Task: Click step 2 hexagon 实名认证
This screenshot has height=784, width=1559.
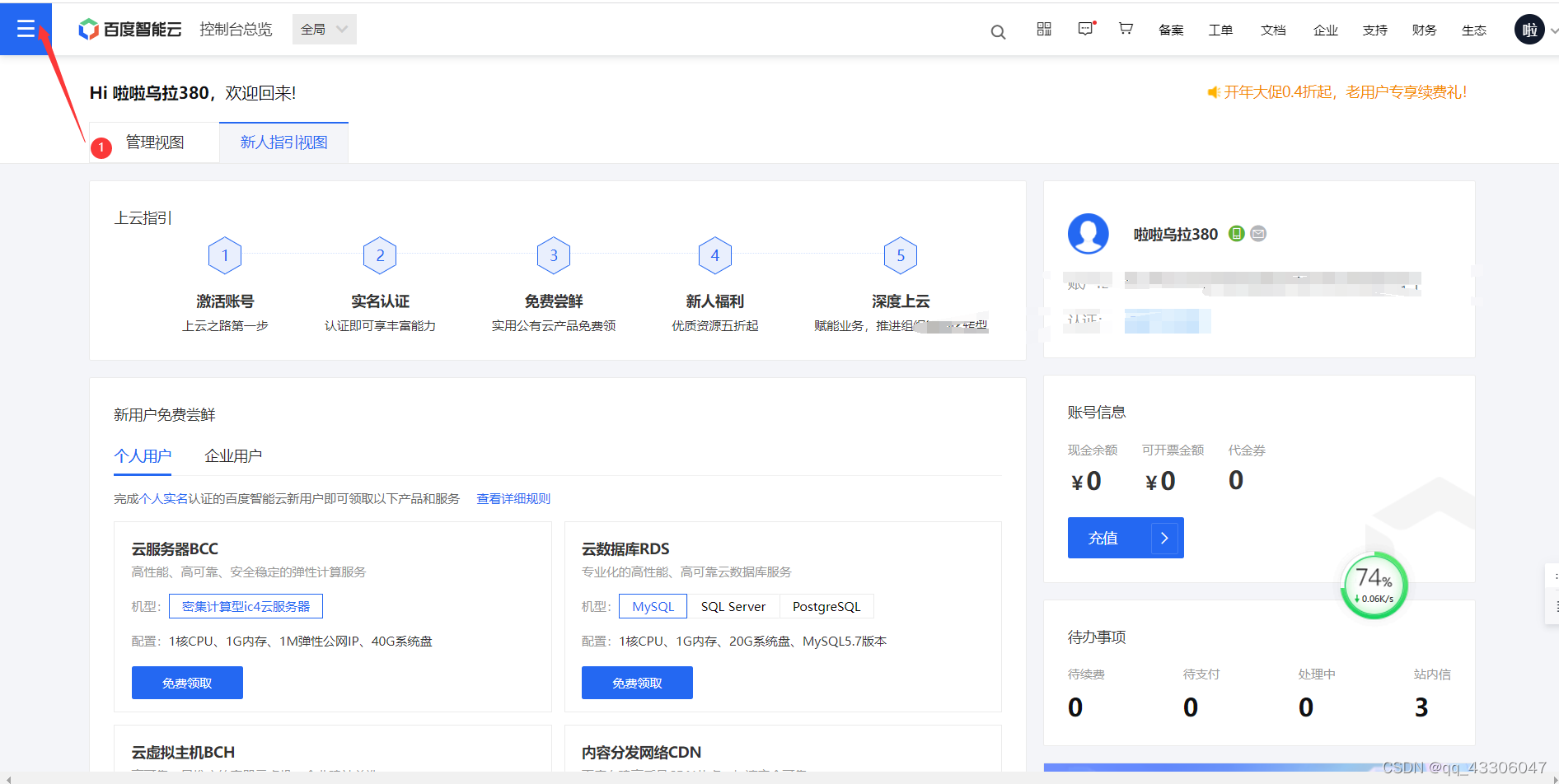Action: pyautogui.click(x=380, y=255)
